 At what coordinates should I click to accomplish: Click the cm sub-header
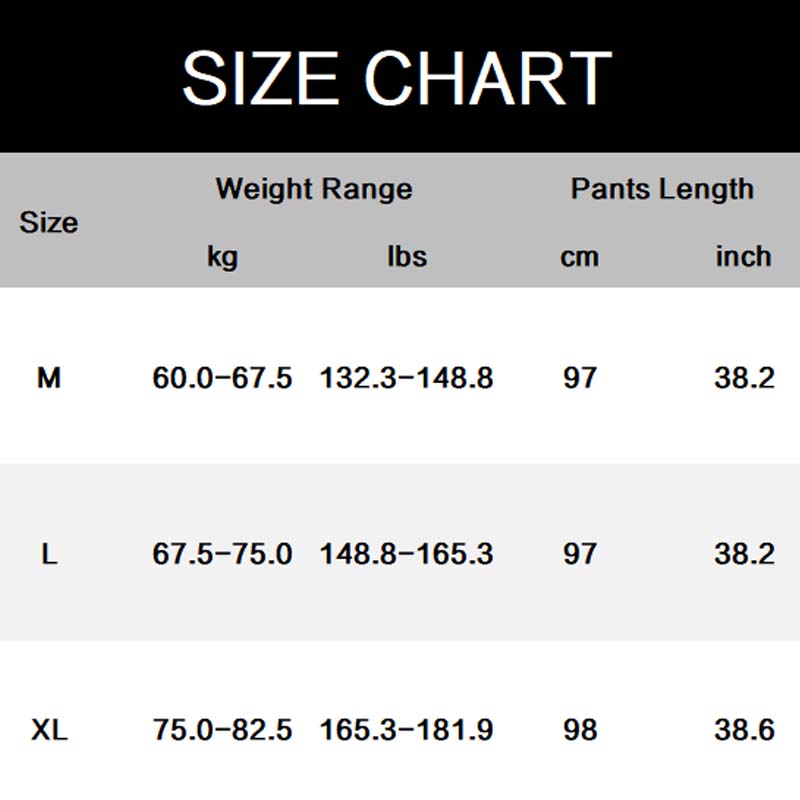point(579,256)
